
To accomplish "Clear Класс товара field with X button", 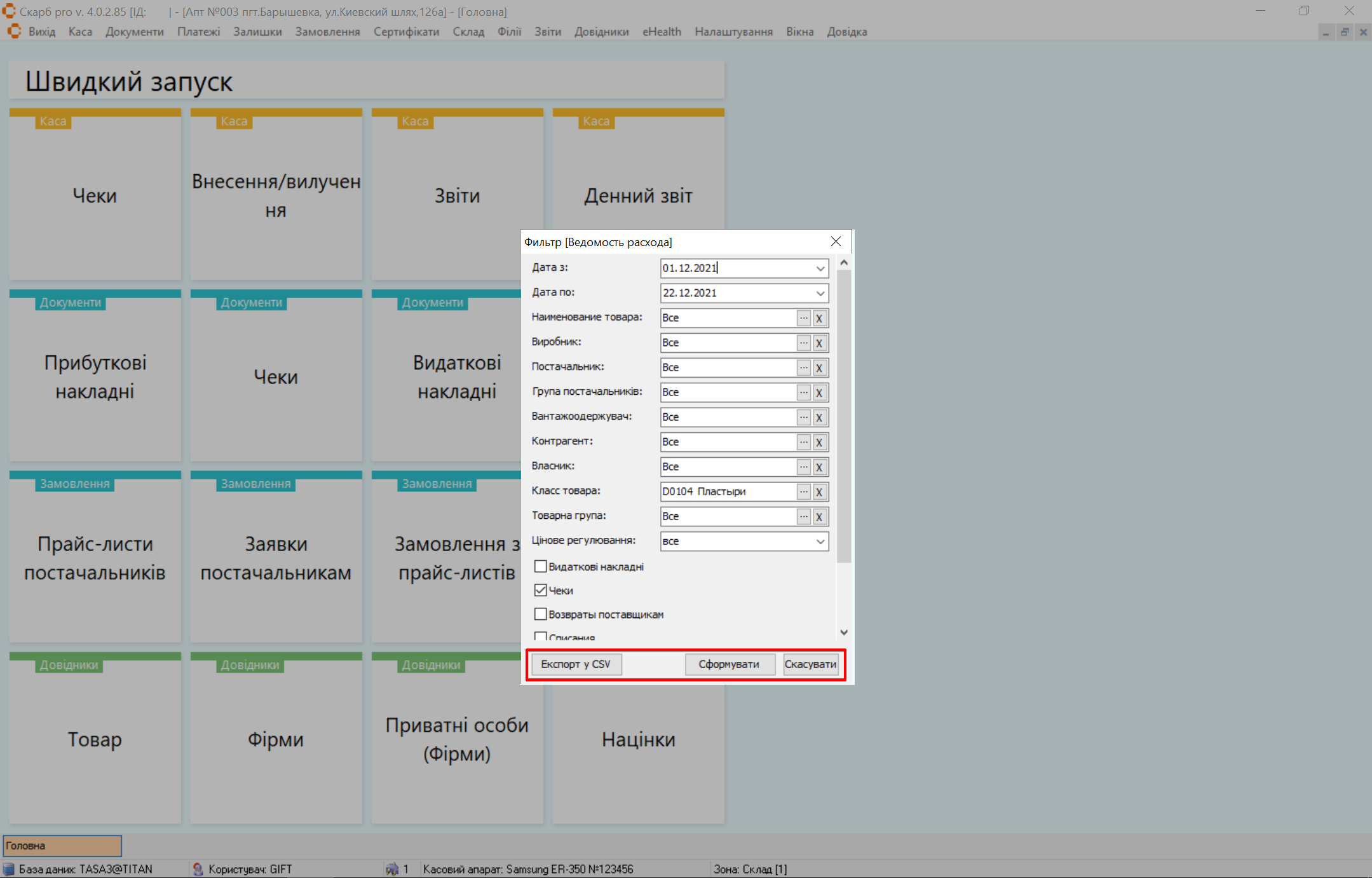I will (819, 491).
